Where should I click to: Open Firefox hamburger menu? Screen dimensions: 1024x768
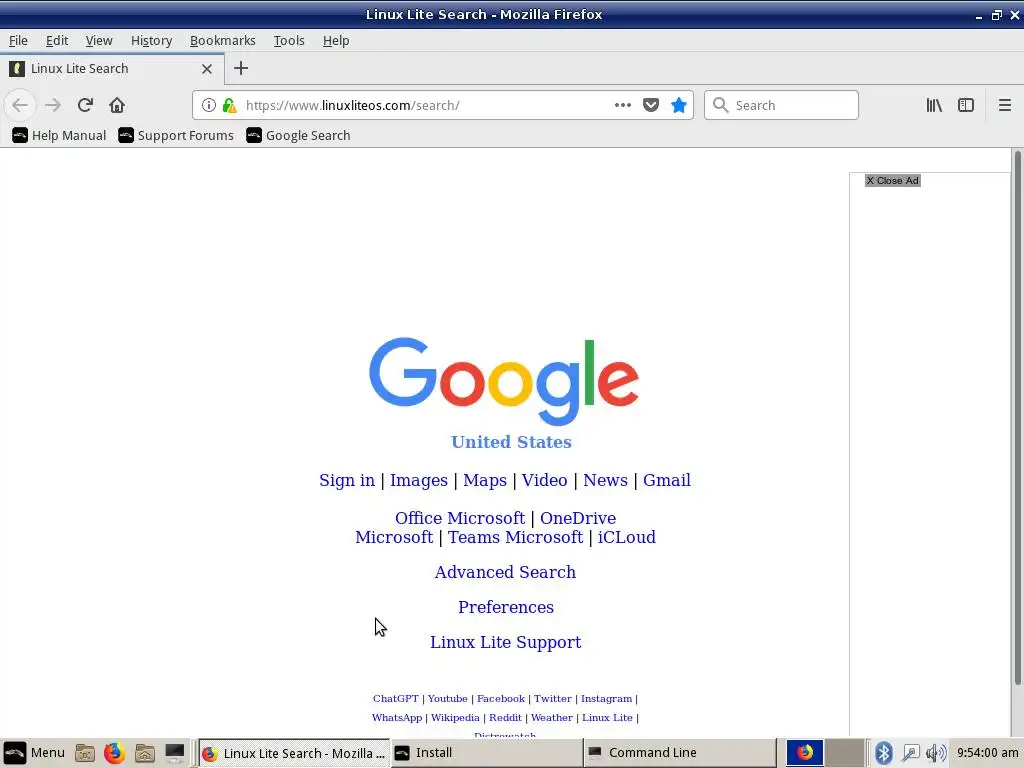coord(1004,105)
